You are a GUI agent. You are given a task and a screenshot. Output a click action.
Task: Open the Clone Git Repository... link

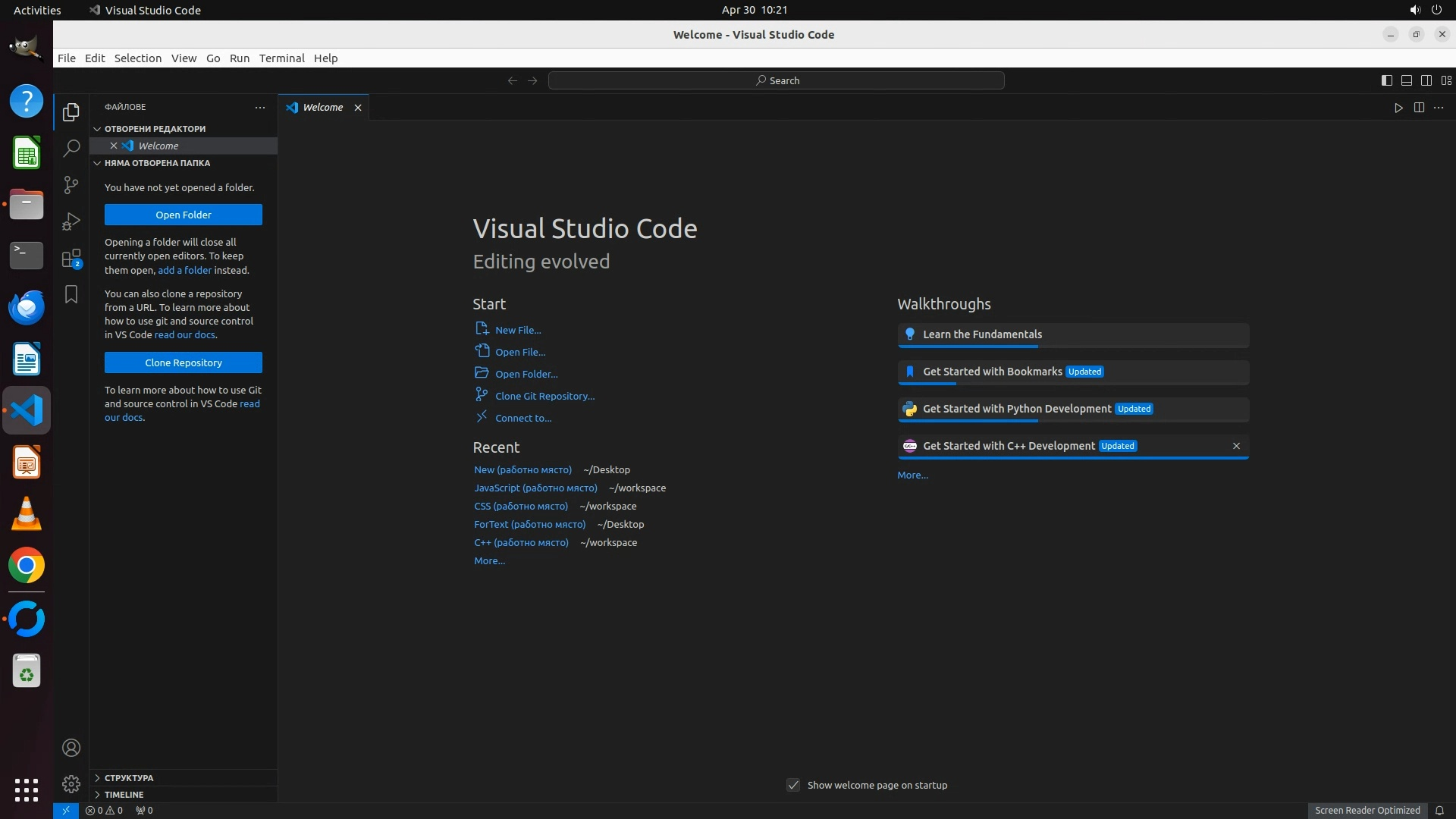[x=544, y=396]
